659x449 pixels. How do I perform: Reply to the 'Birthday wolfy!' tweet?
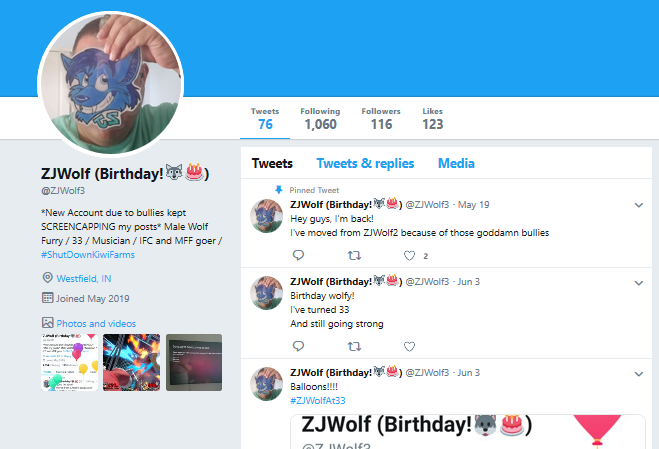pyautogui.click(x=298, y=346)
